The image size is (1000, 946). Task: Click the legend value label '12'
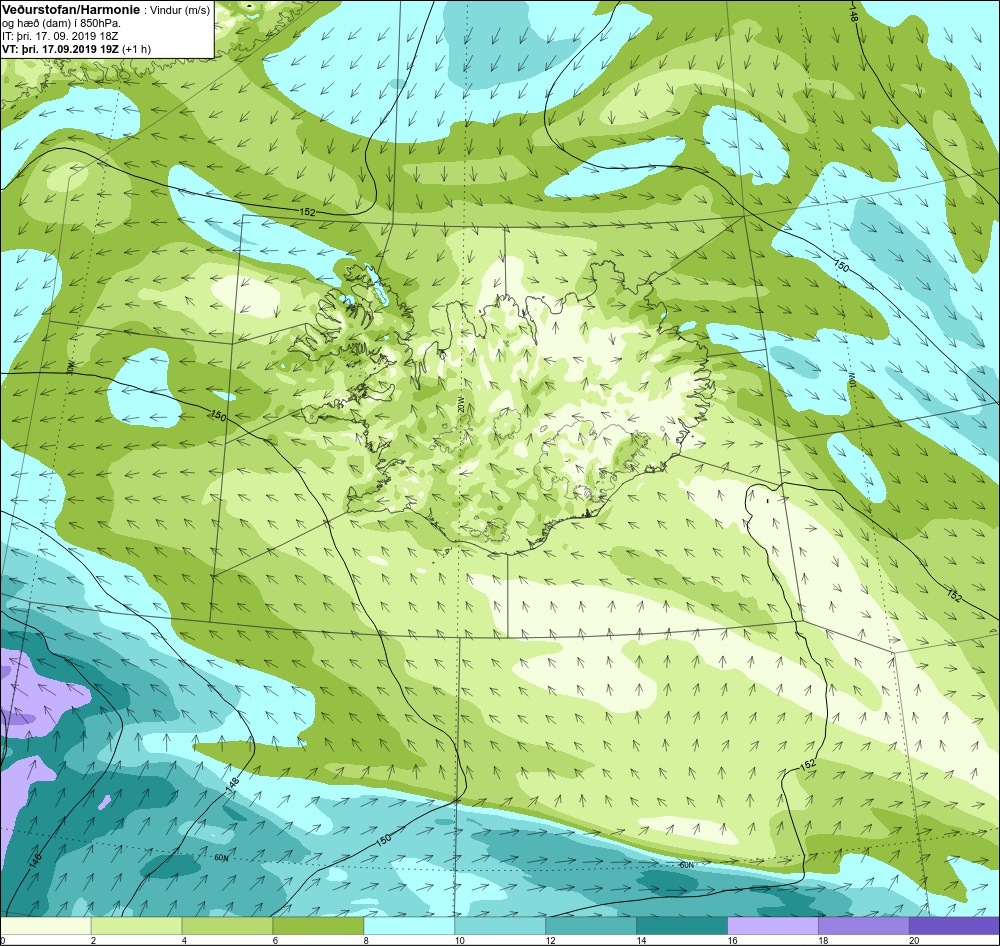coord(550,940)
